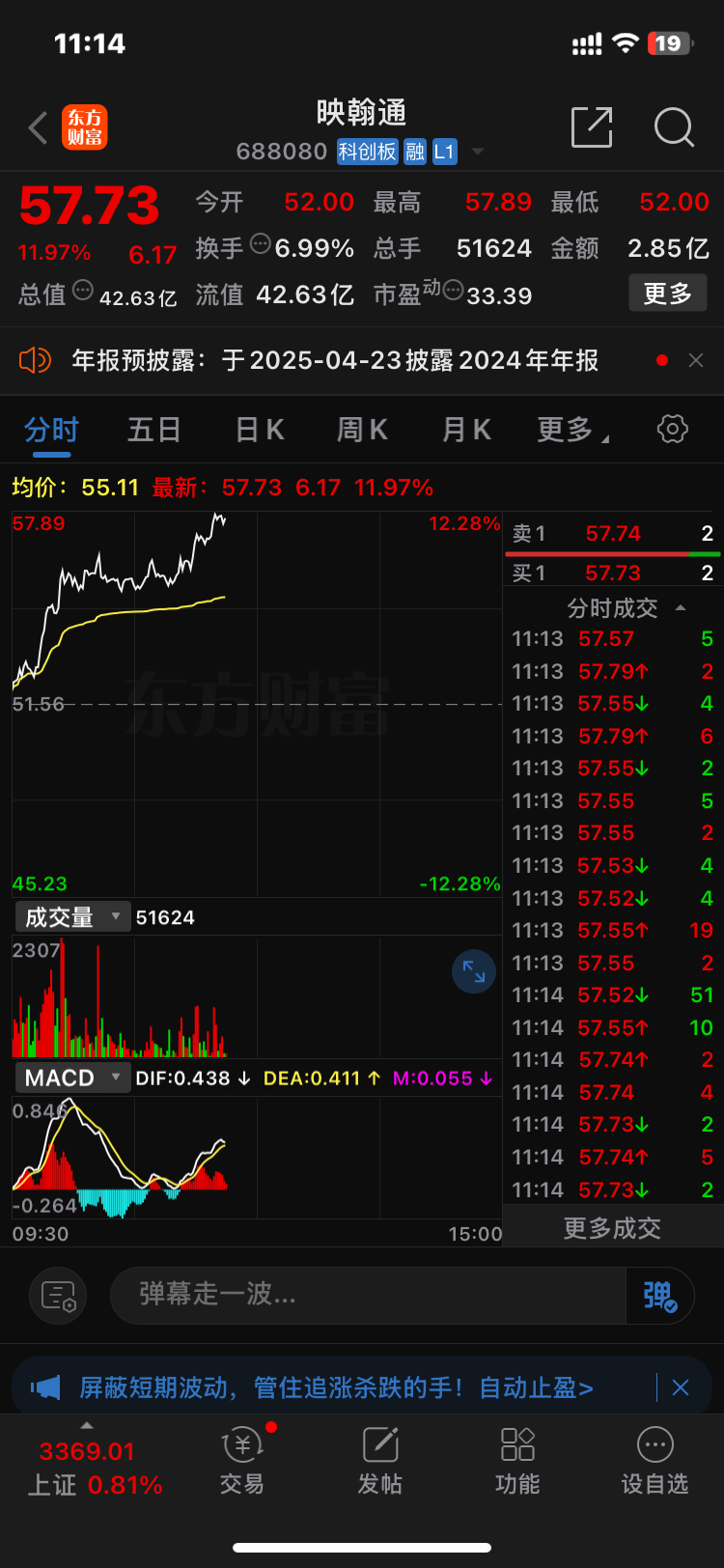Tap the iOS battery indicator
Image resolution: width=724 pixels, height=1568 pixels.
click(x=671, y=43)
